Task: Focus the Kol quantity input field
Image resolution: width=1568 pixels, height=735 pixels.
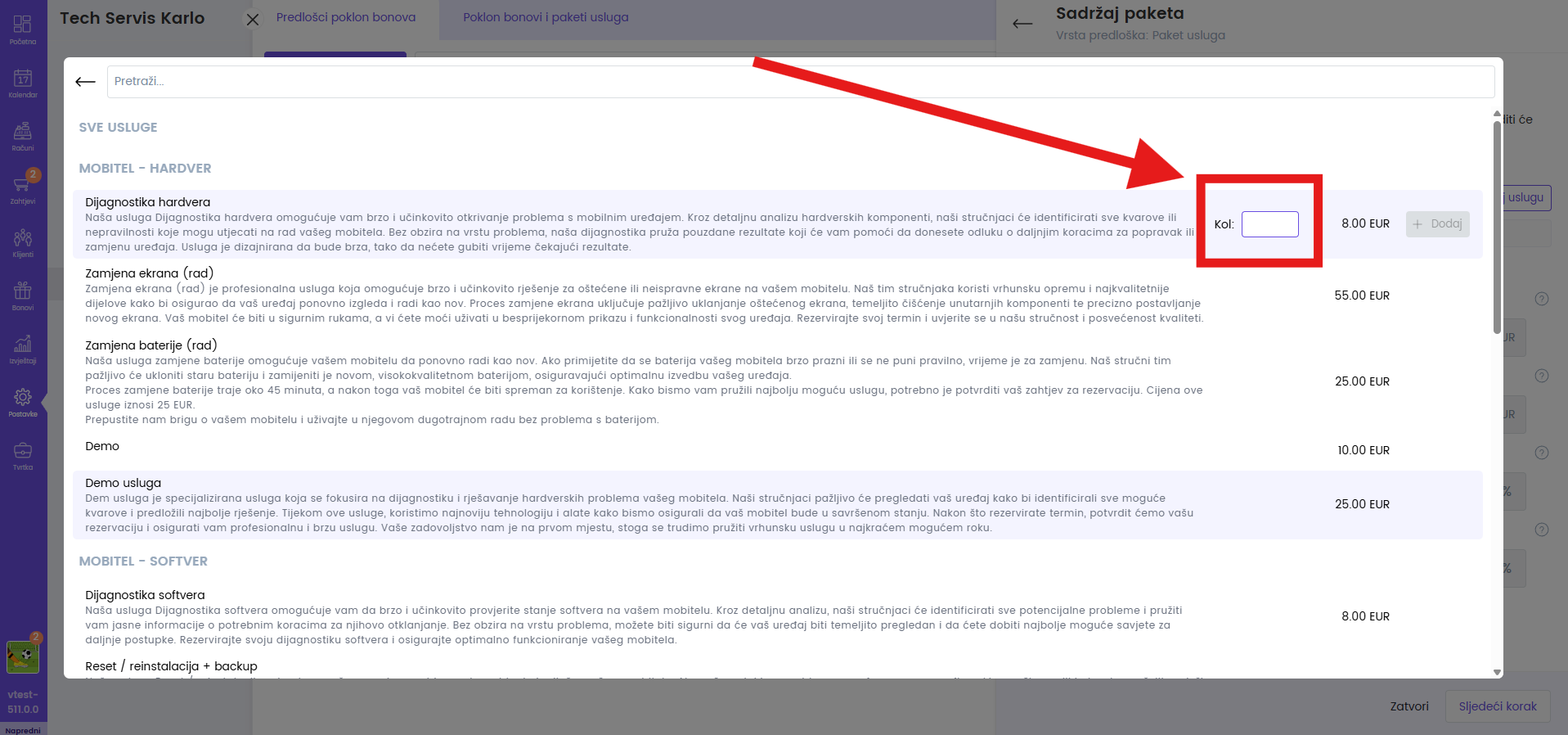Action: pos(1269,224)
